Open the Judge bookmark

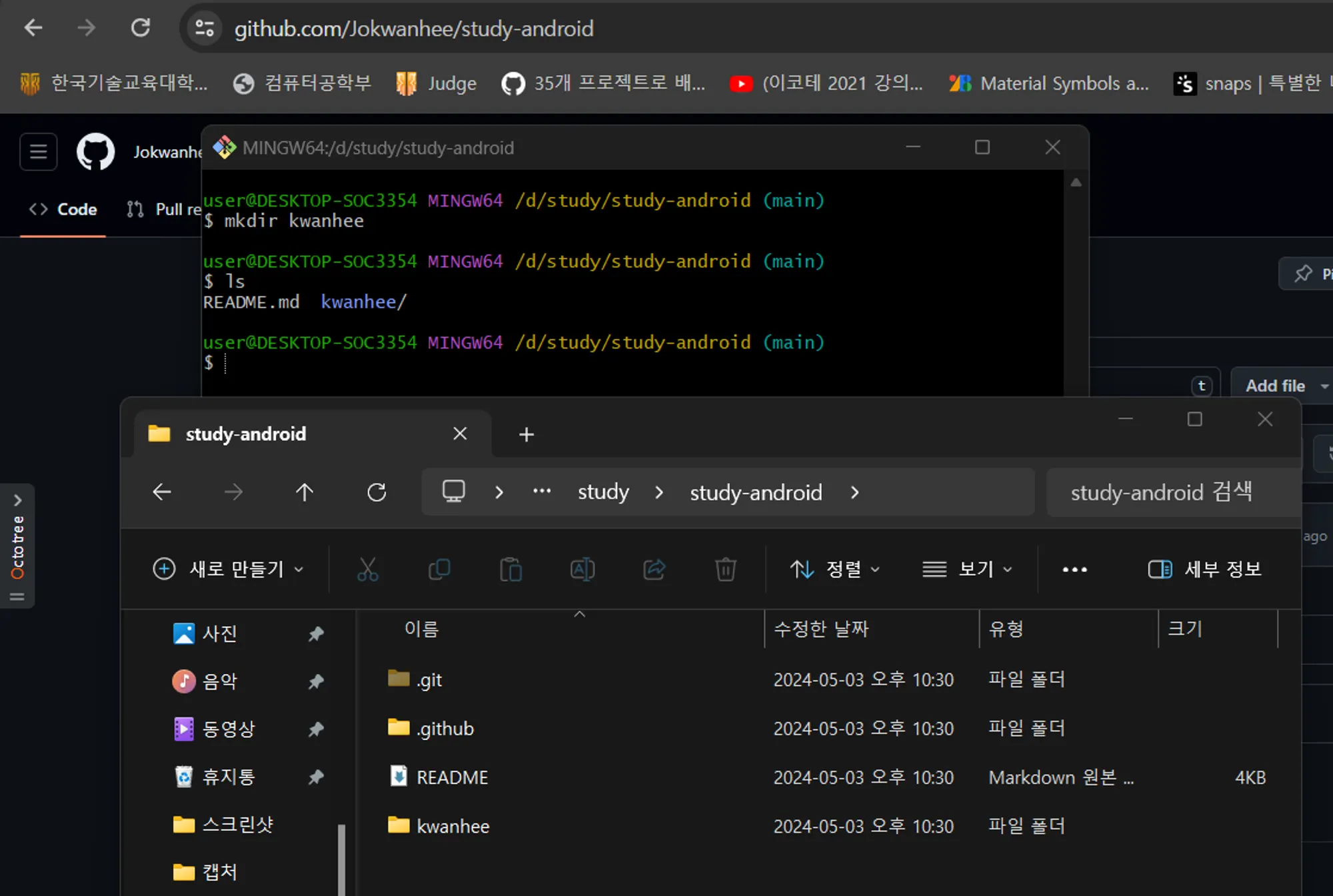click(436, 83)
